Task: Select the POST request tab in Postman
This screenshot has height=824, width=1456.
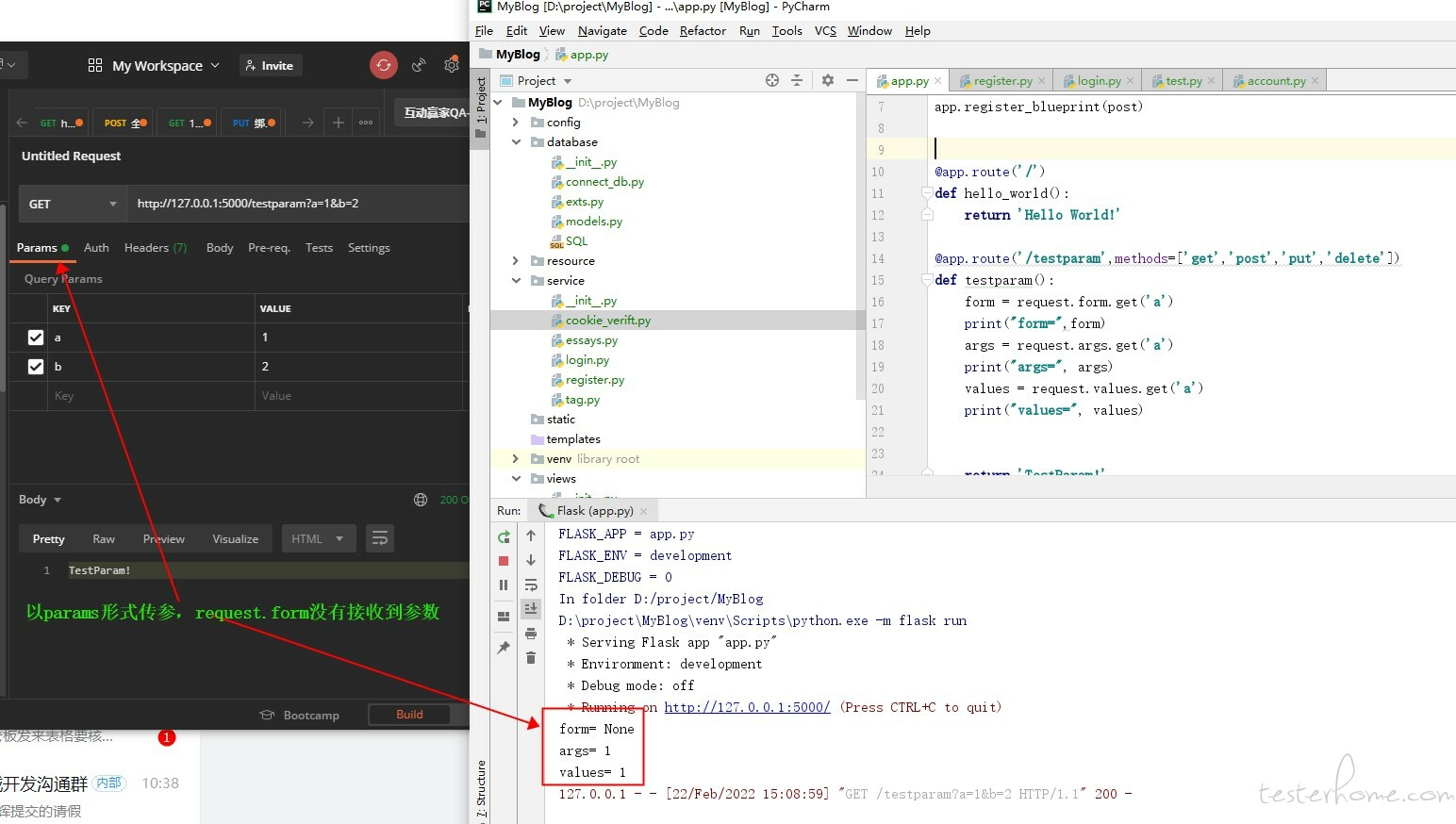Action: click(125, 123)
